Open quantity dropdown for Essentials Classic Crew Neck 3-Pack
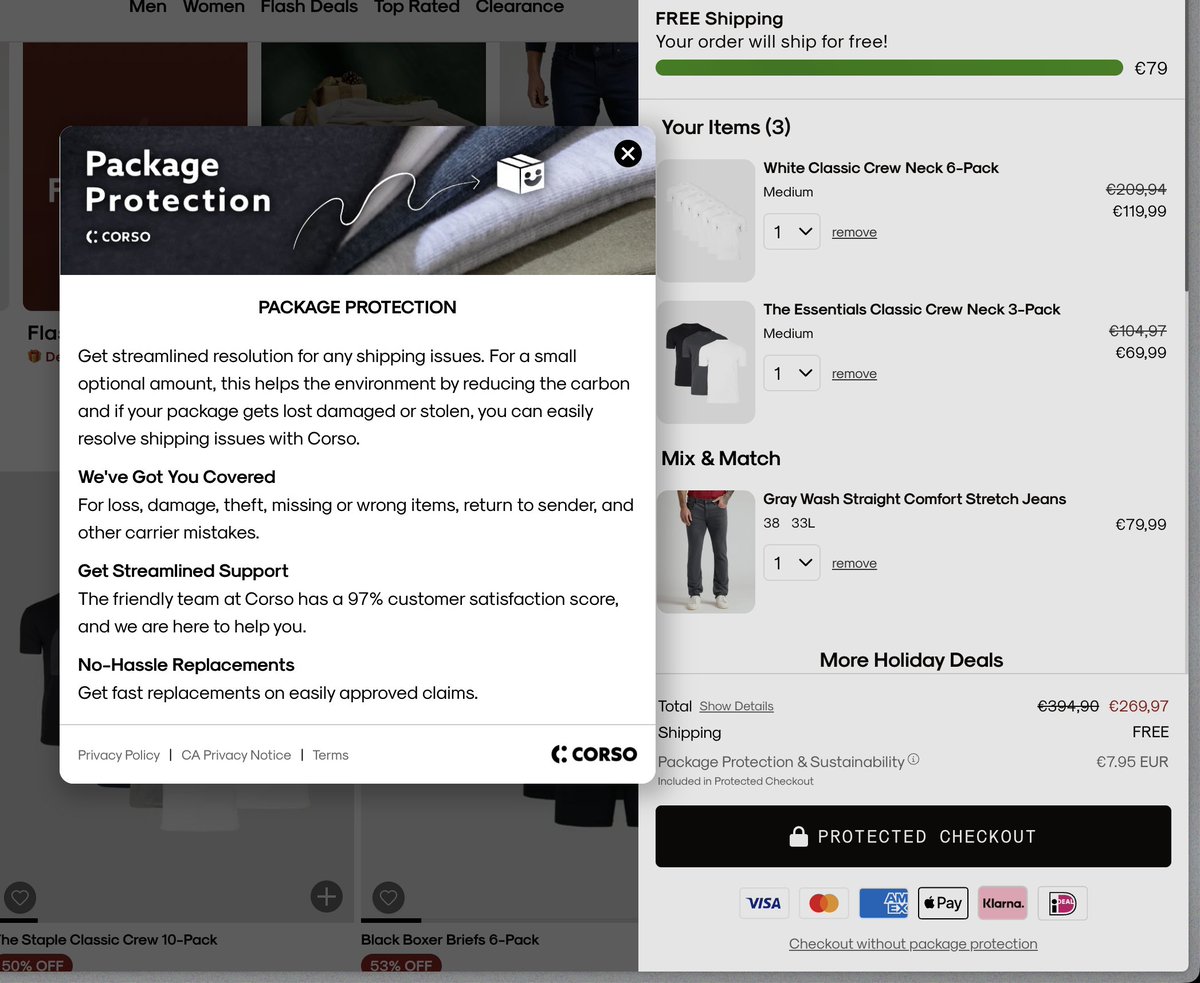 pos(792,374)
